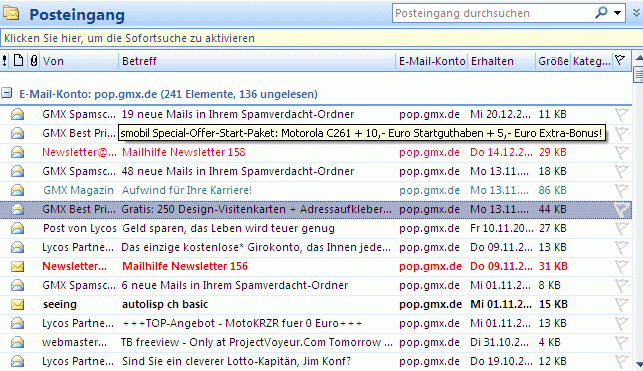Sort by the Erhalten column header
Screen dimensions: 643x371
[x=502, y=61]
